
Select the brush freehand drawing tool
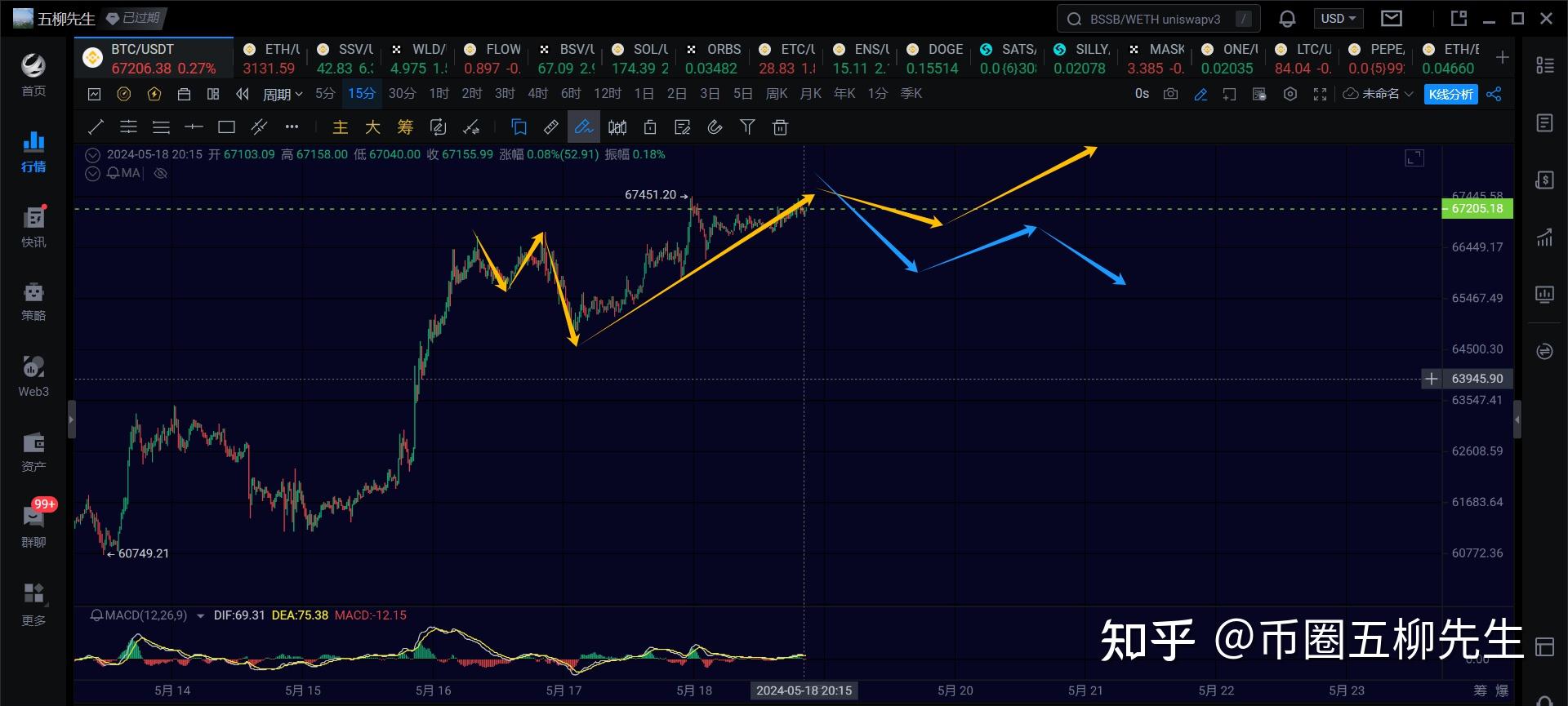click(x=584, y=127)
